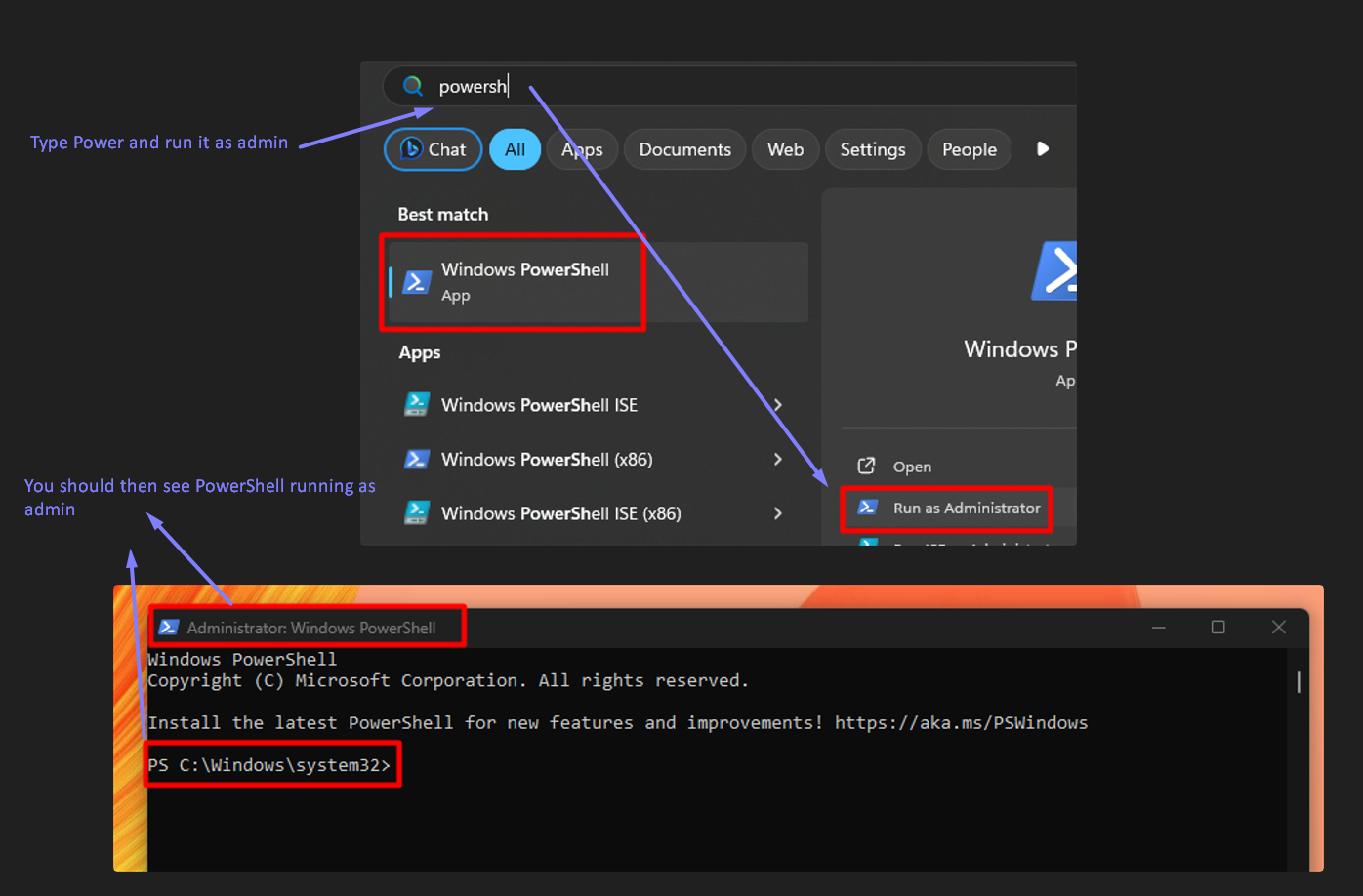The width and height of the screenshot is (1363, 896).
Task: Click the Apps section heading
Action: (420, 353)
